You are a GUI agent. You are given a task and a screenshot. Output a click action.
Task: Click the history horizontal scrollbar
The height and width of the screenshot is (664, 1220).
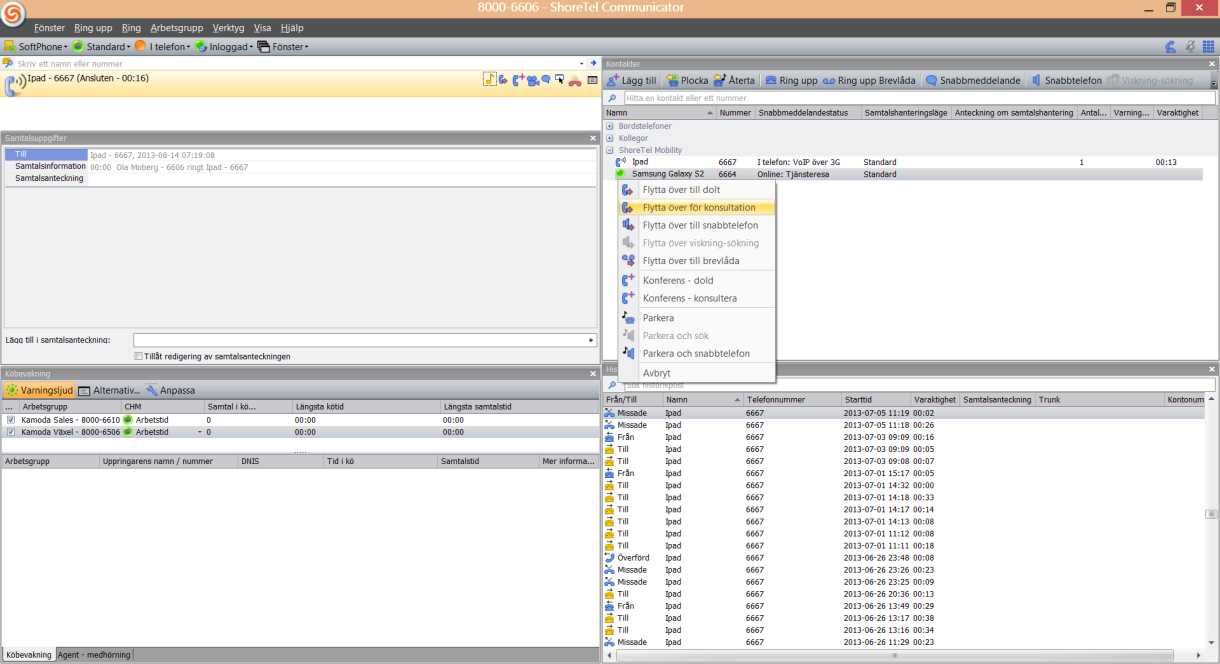coord(895,656)
